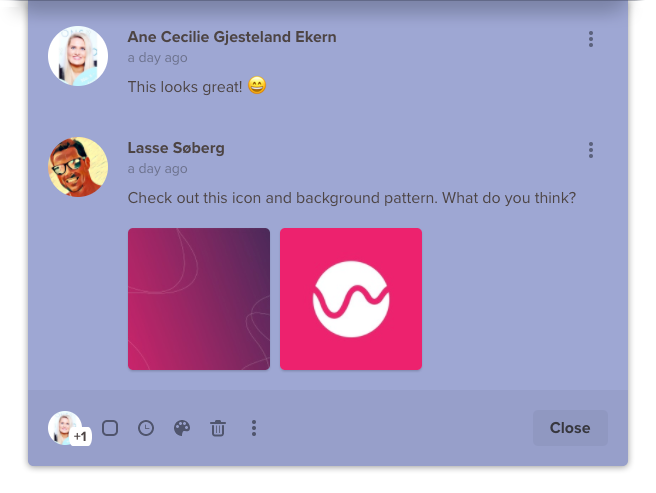Open options menu for Lasse Søberg's comment
The image size is (656, 493).
click(591, 150)
